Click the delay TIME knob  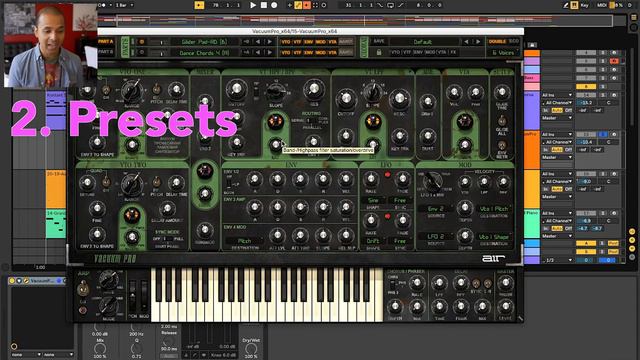(x=439, y=306)
